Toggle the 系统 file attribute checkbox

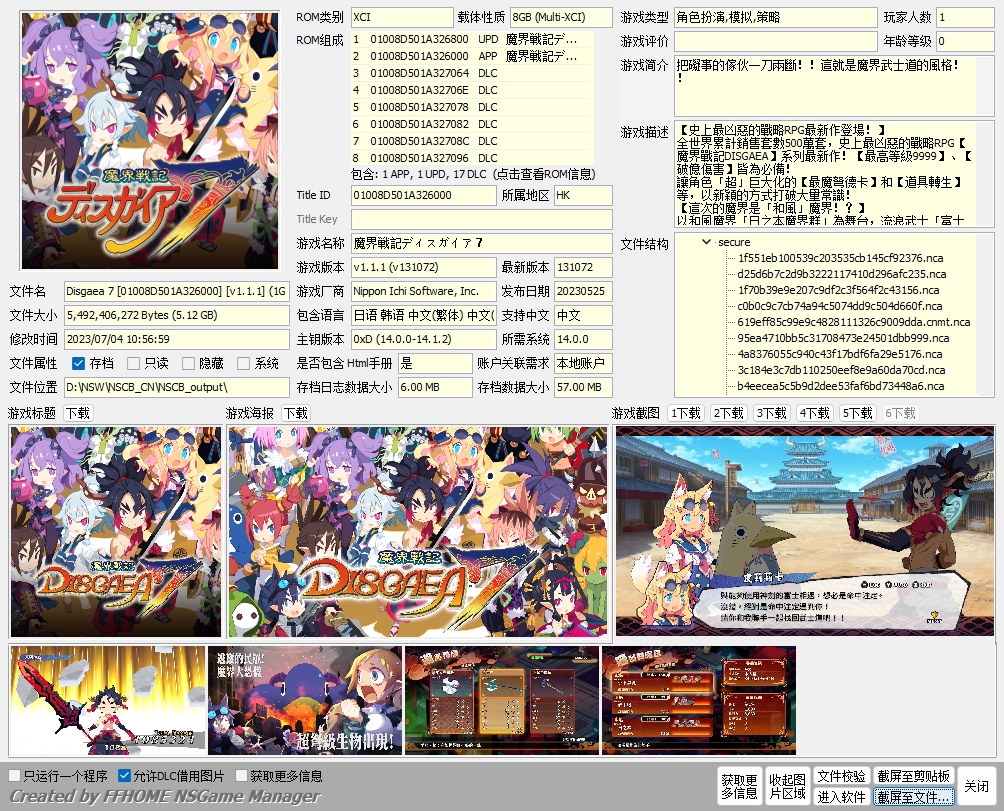click(x=243, y=364)
